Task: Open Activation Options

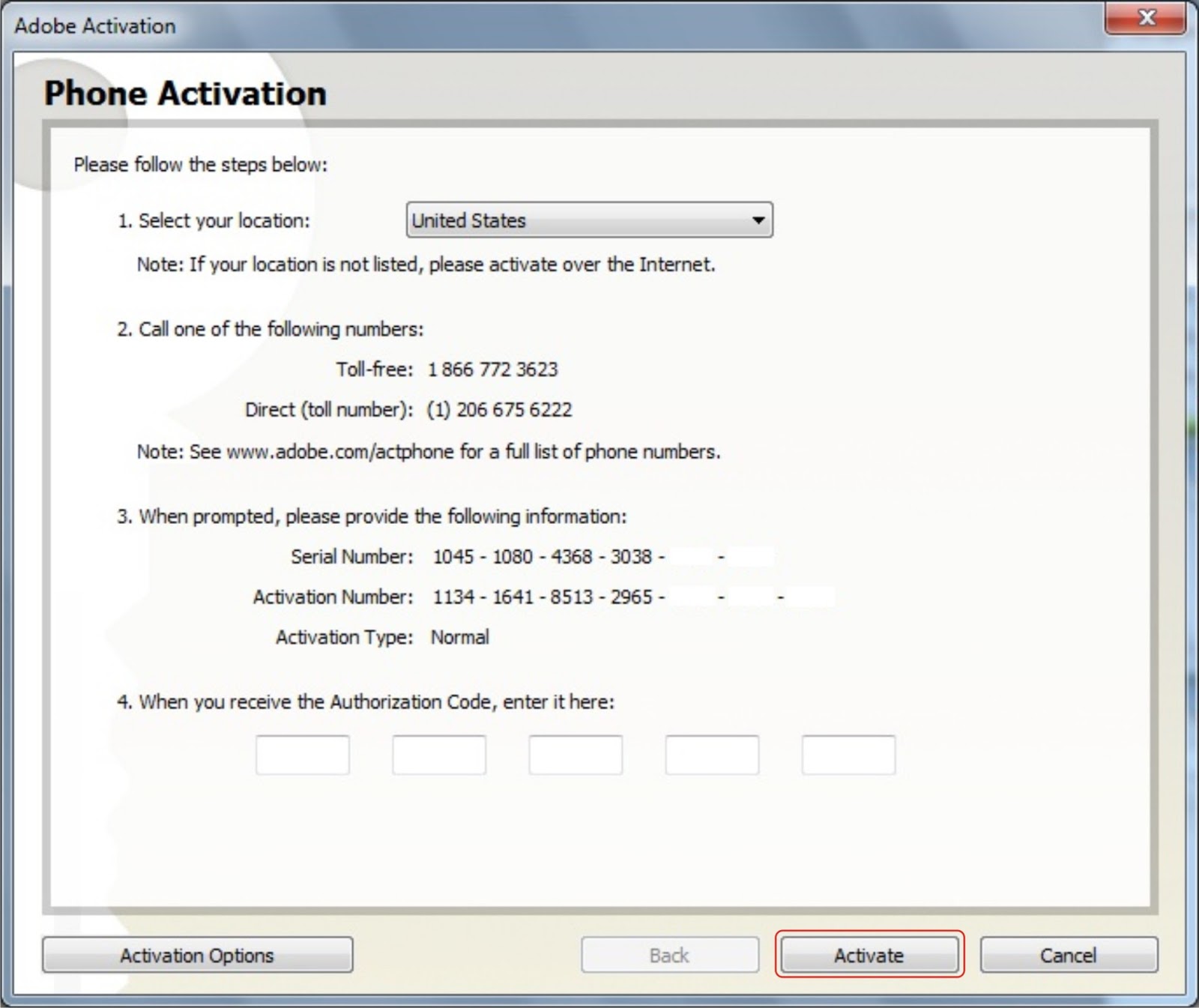Action: coord(197,955)
